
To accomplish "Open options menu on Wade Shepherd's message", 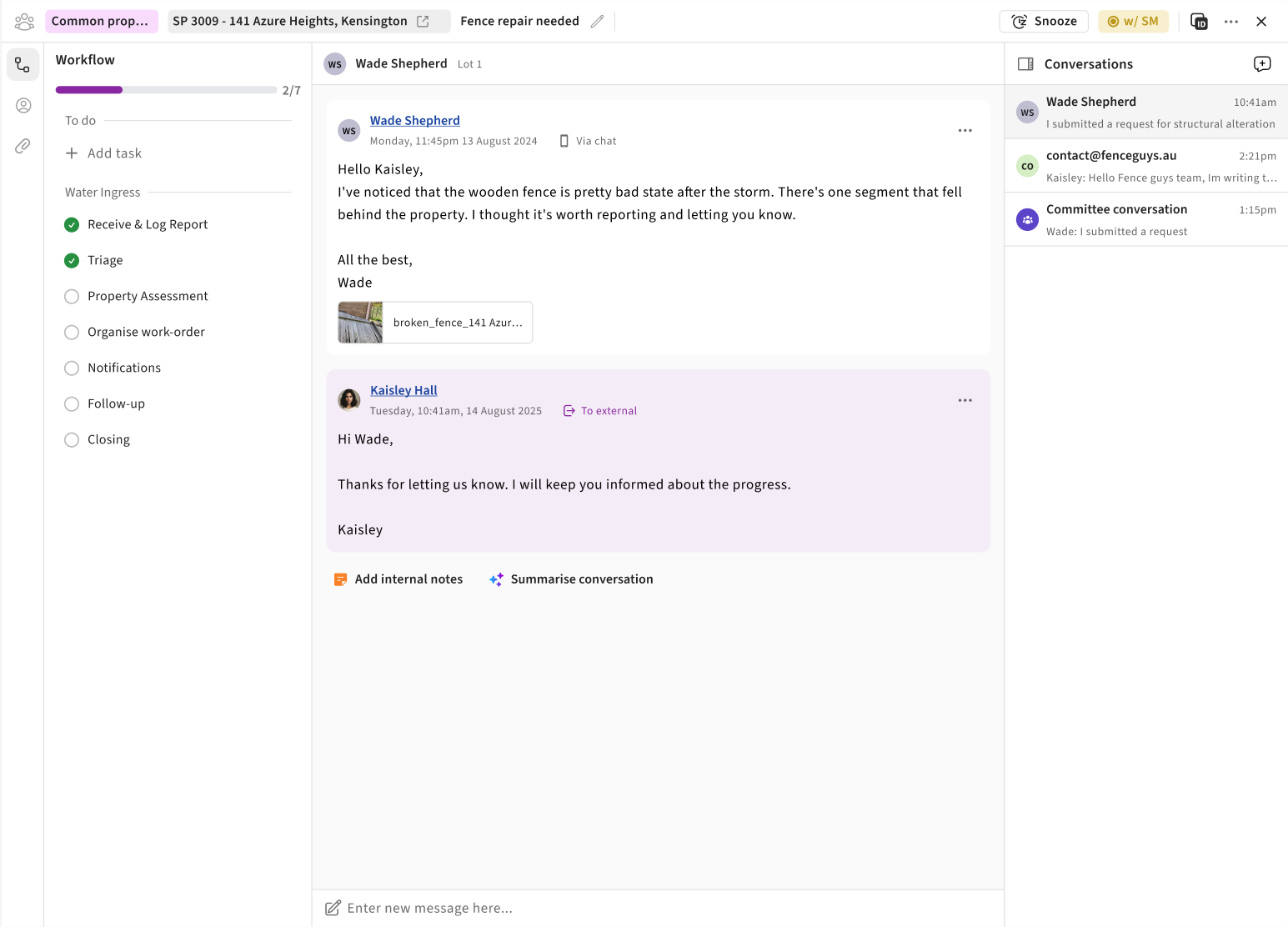I will [965, 131].
